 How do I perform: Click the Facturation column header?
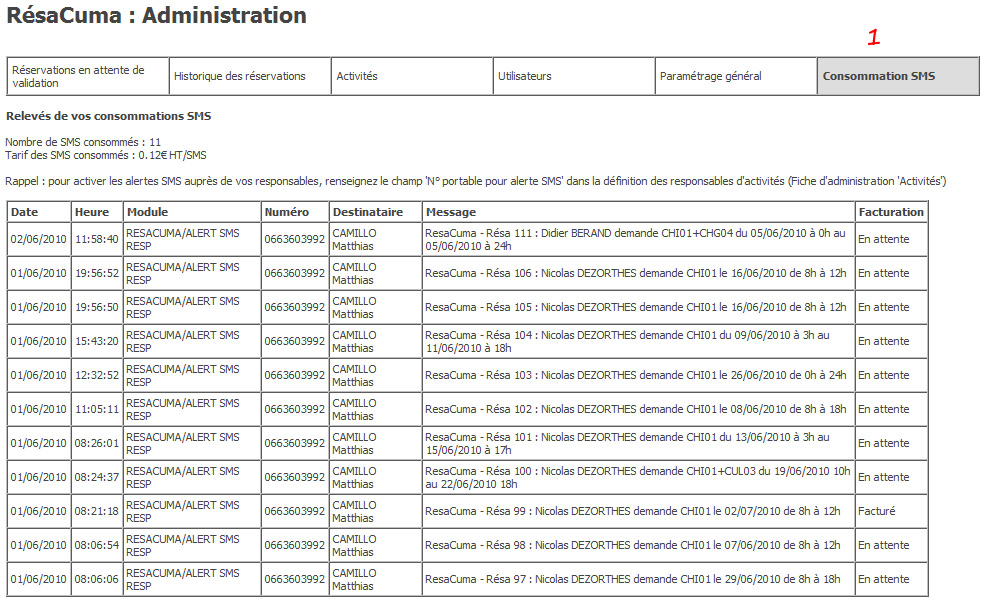point(891,212)
